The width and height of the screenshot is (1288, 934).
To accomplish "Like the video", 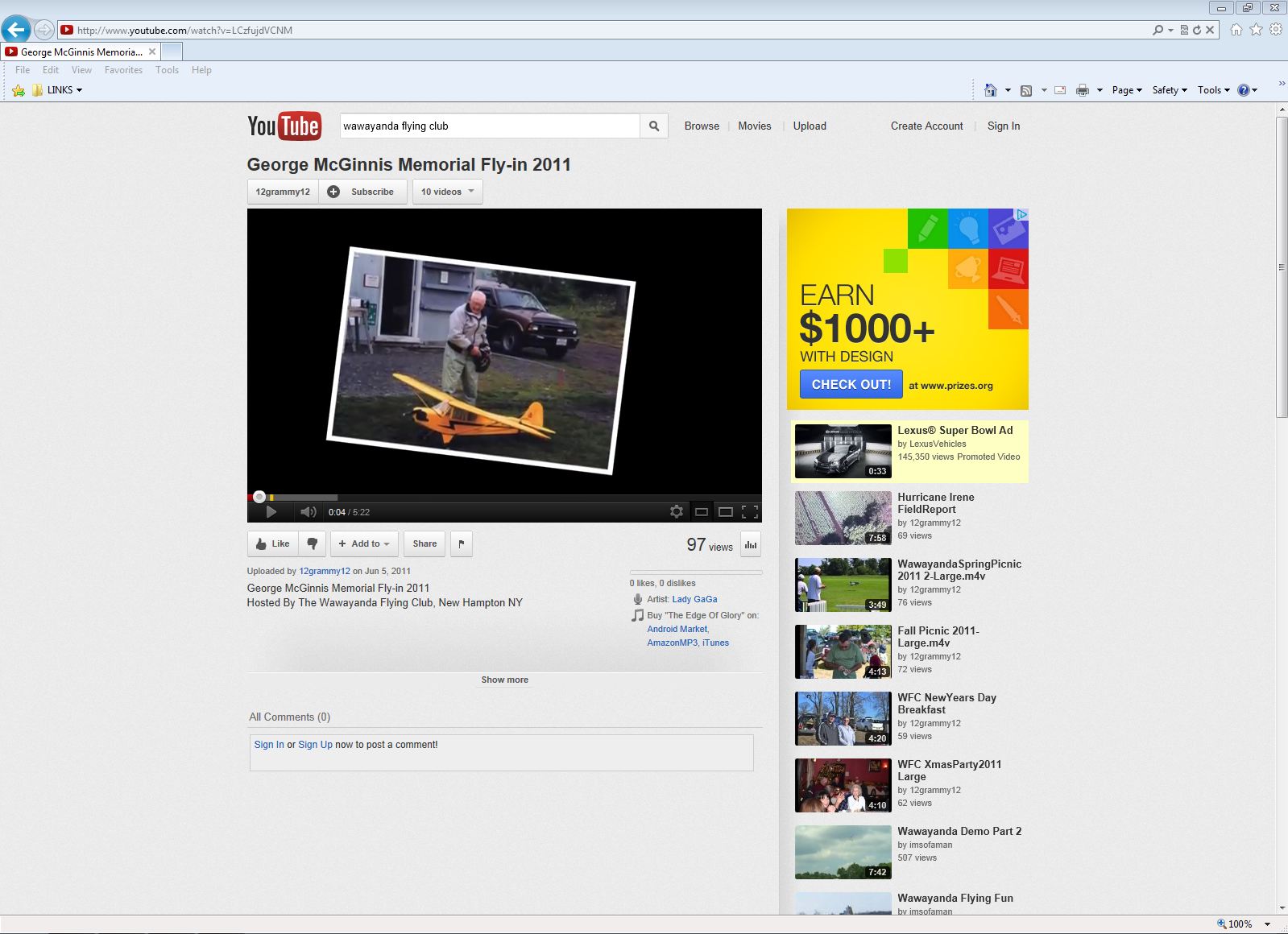I will pos(272,543).
